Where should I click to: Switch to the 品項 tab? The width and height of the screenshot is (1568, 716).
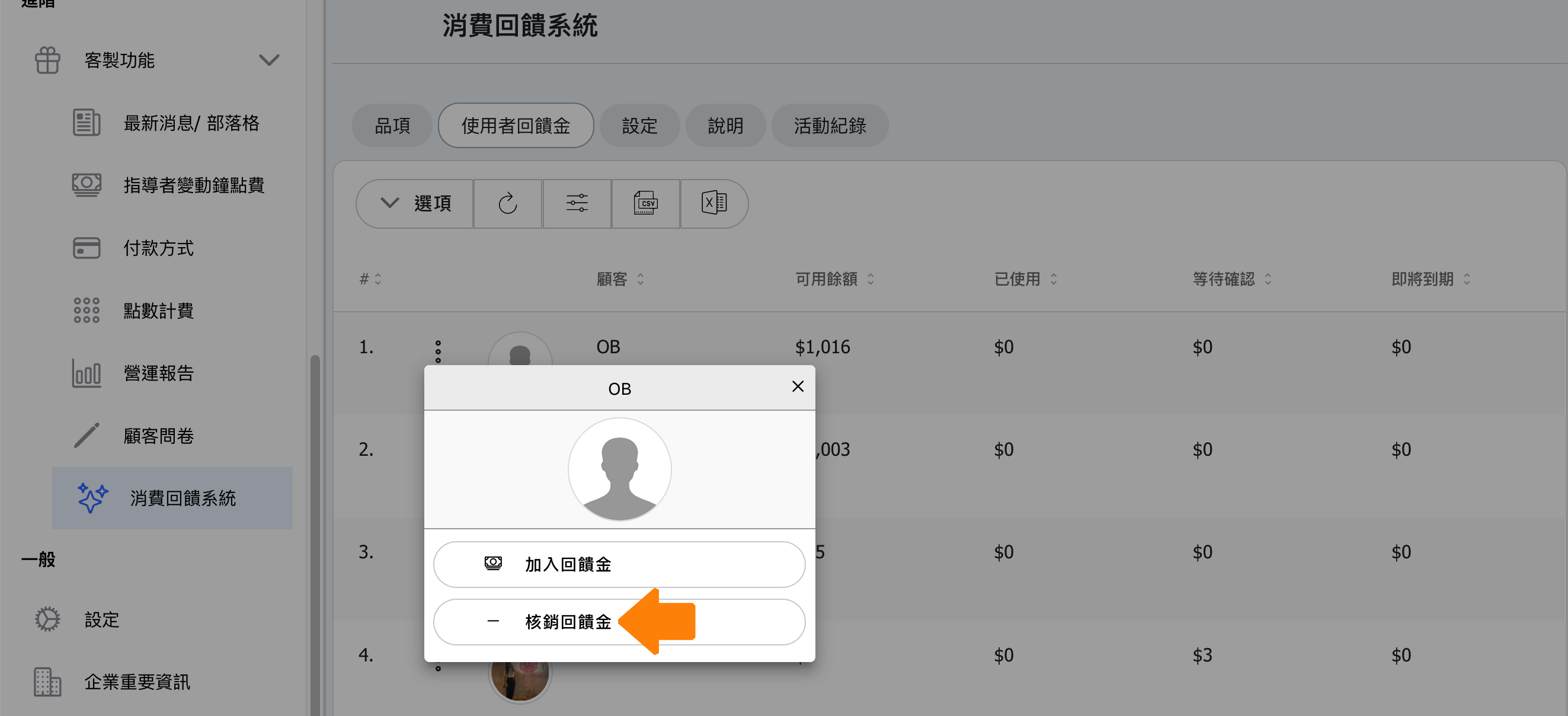(392, 126)
